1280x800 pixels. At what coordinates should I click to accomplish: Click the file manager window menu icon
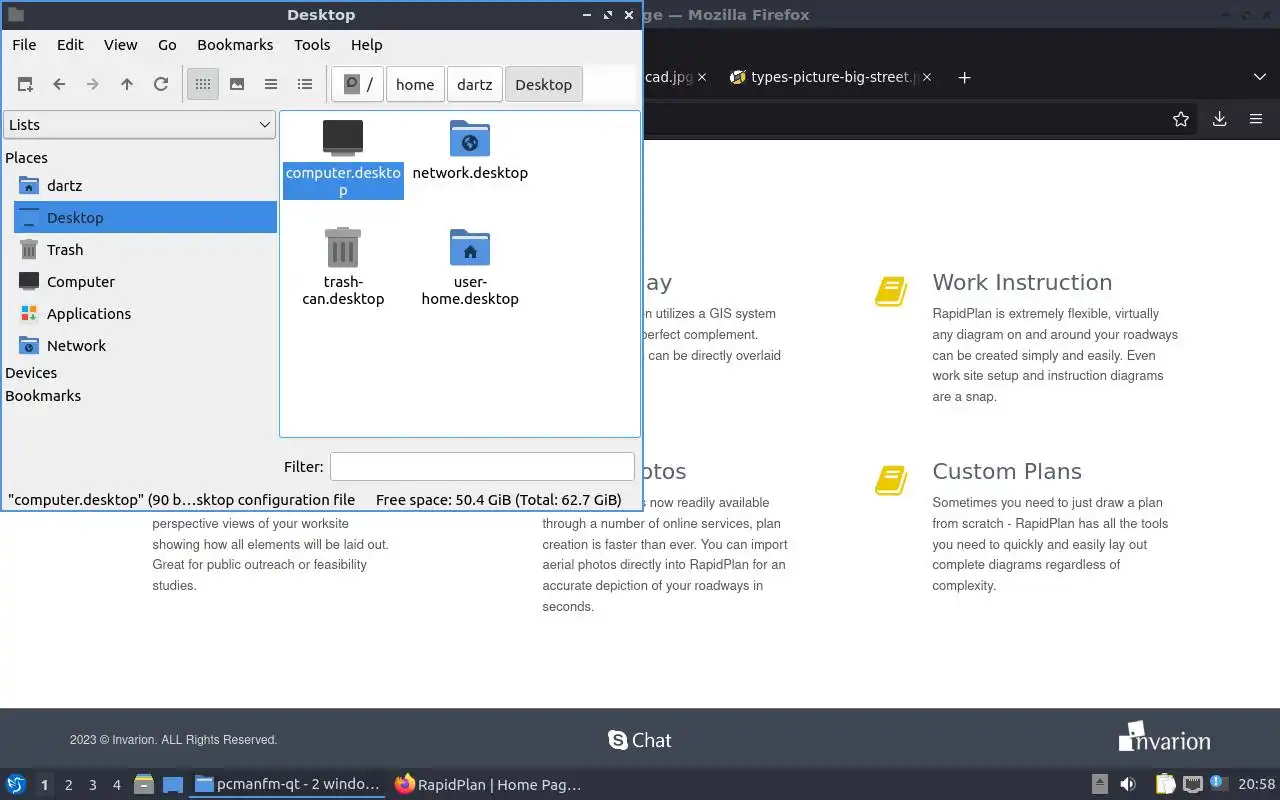tap(15, 15)
